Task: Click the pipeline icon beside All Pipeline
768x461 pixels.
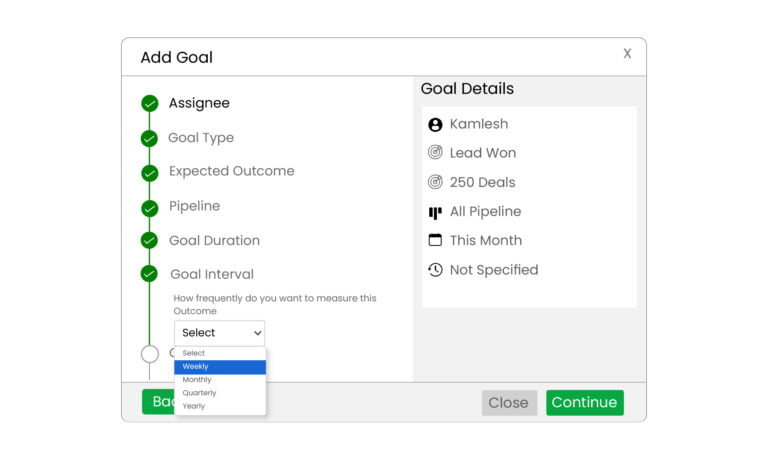Action: 435,212
